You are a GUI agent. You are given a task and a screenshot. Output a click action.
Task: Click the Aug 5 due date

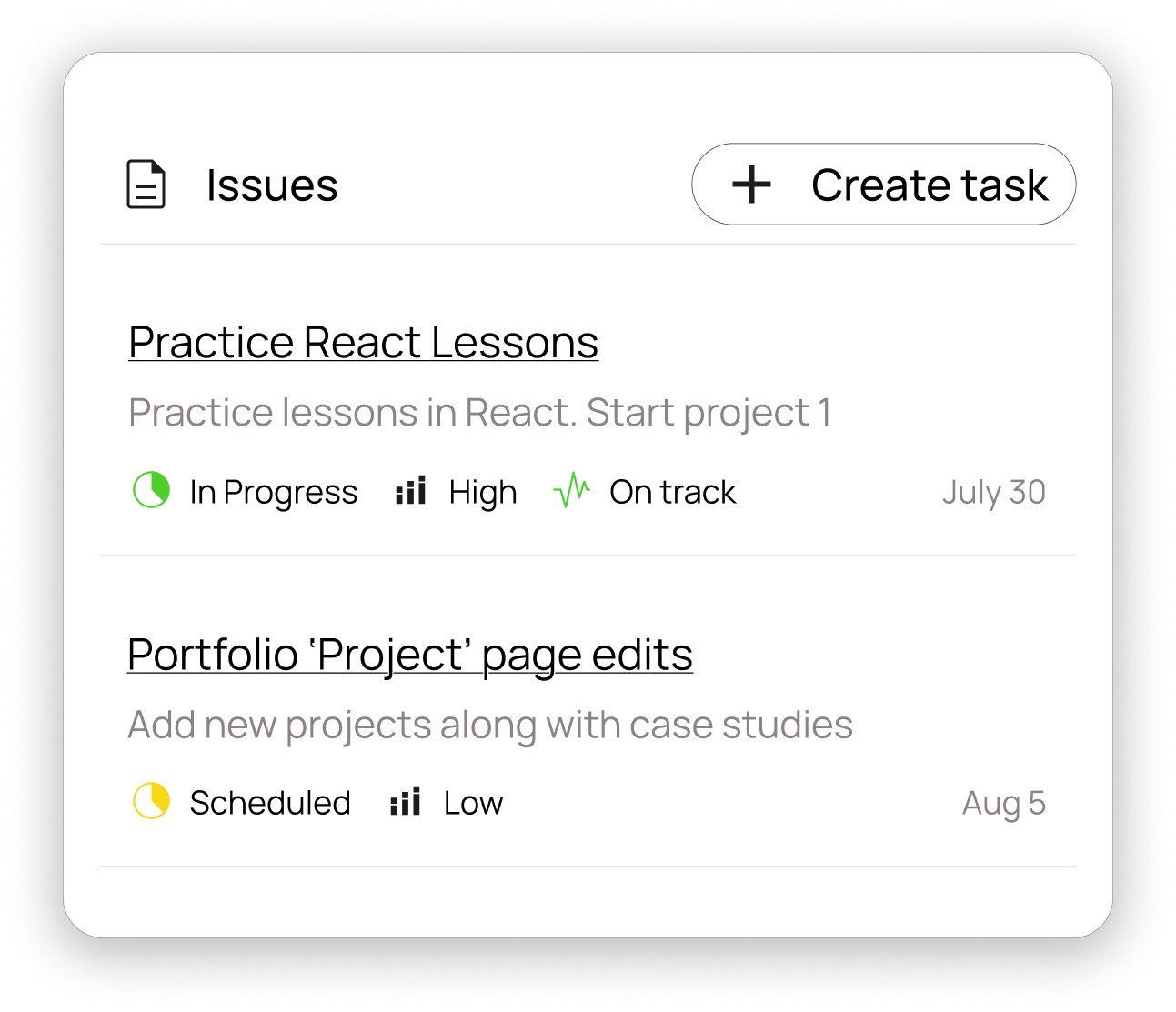click(x=1003, y=803)
